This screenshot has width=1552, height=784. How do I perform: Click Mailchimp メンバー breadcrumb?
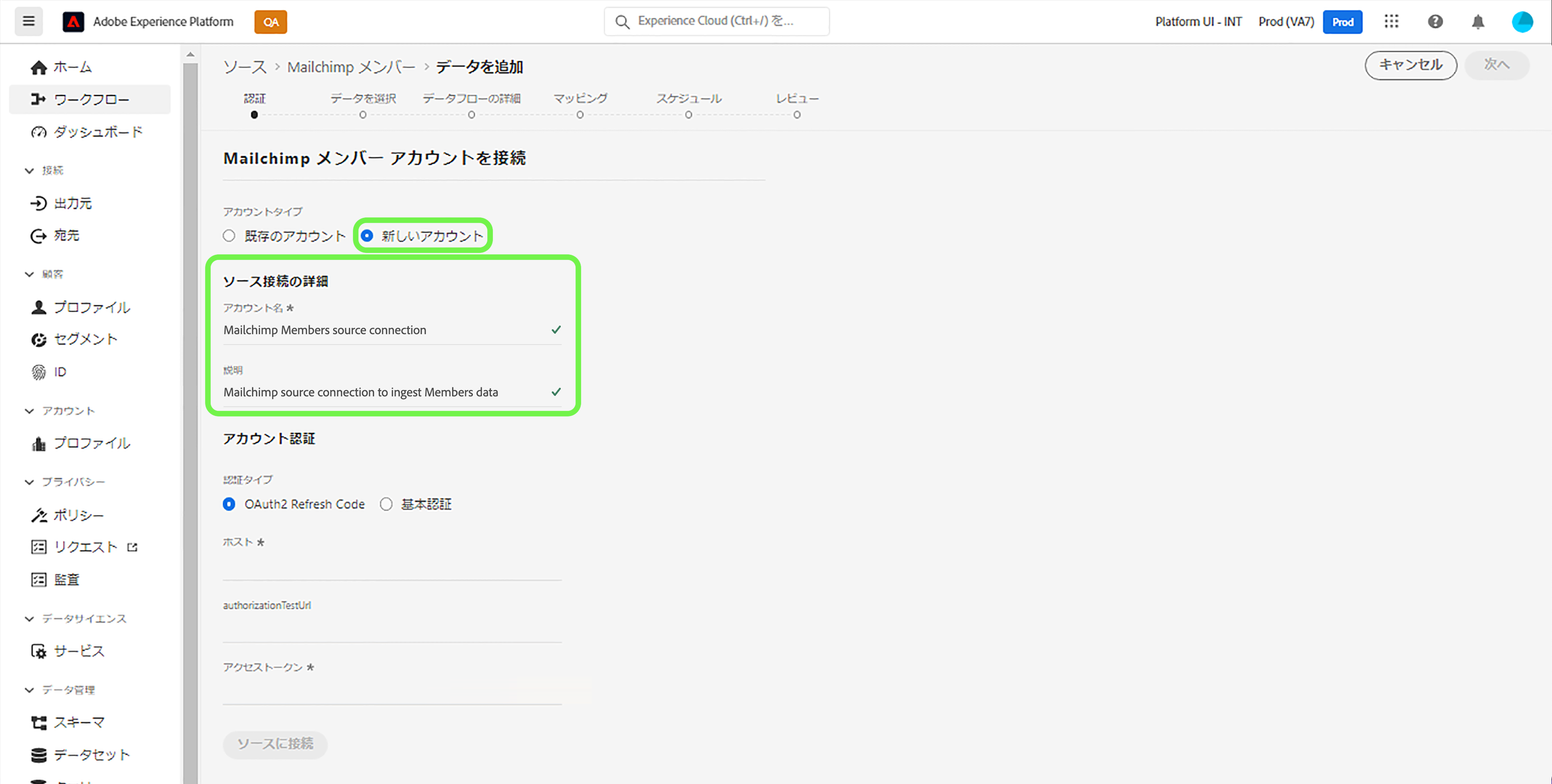(x=351, y=67)
